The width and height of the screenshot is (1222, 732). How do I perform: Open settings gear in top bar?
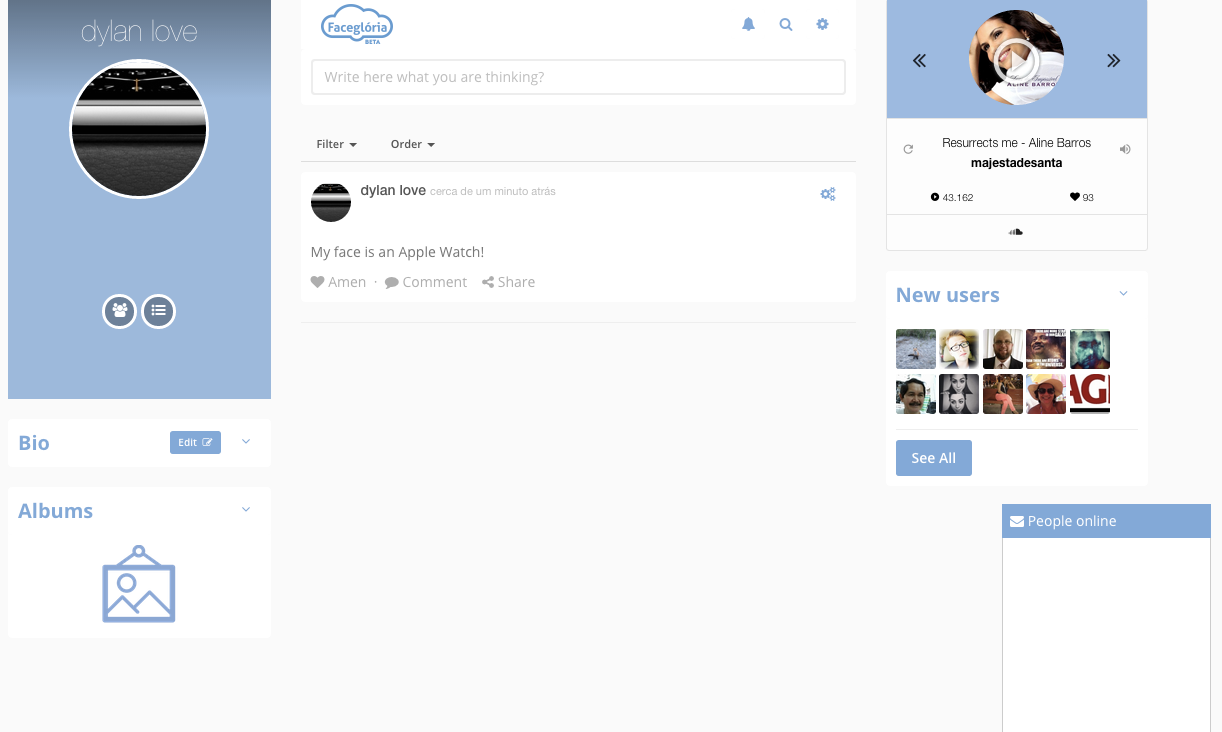pos(822,25)
